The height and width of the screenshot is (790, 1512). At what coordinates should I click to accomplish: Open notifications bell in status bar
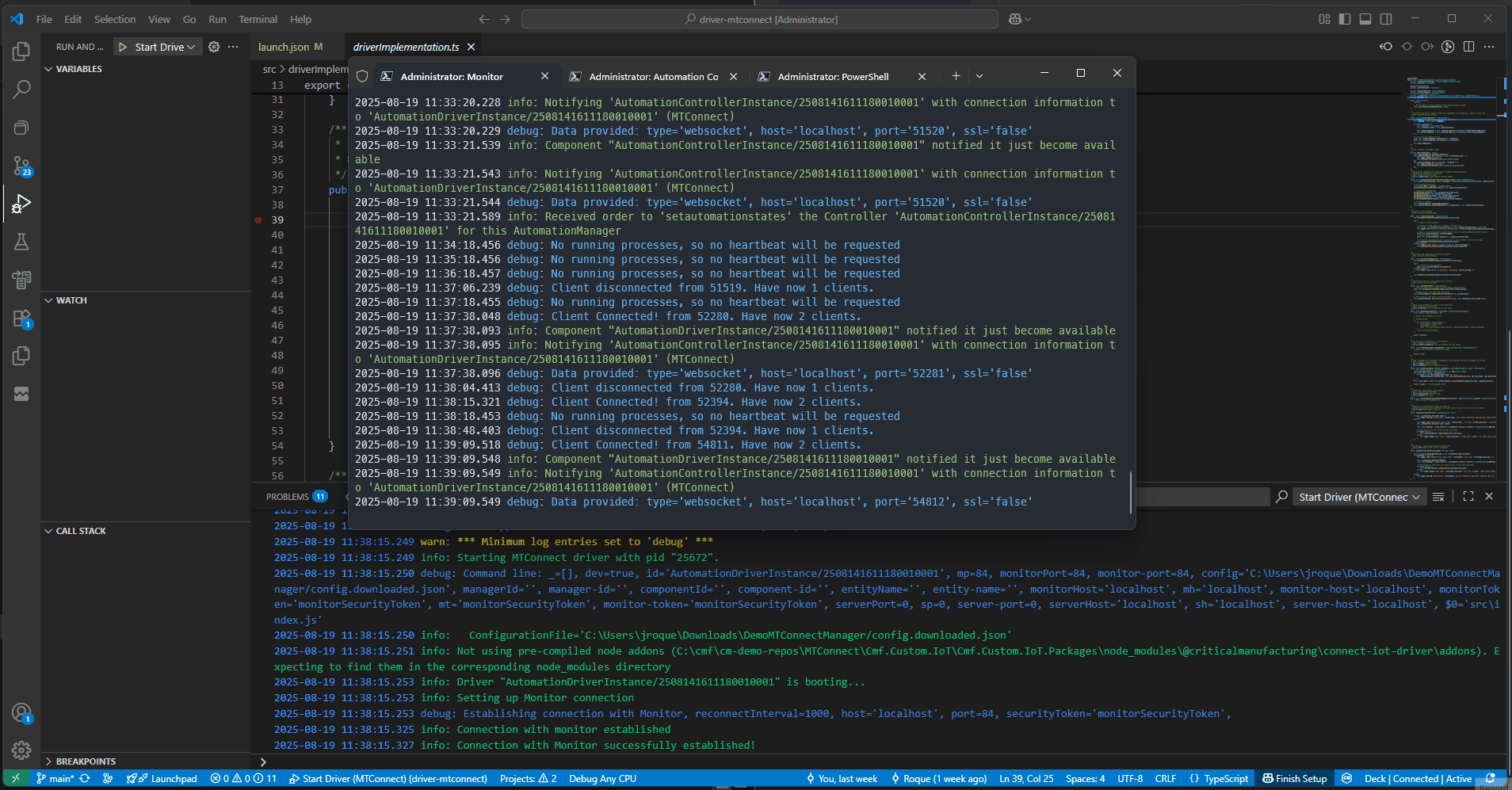pos(1491,779)
